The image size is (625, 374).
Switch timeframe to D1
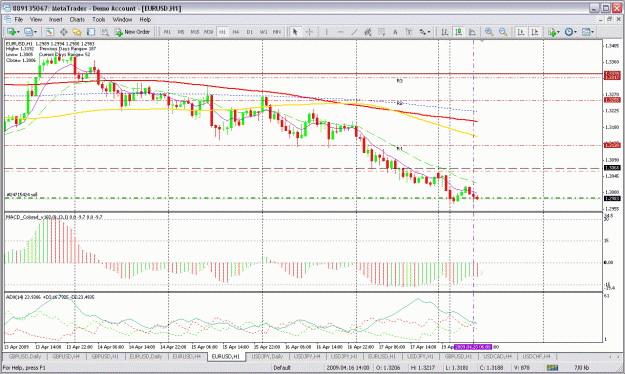[250, 32]
